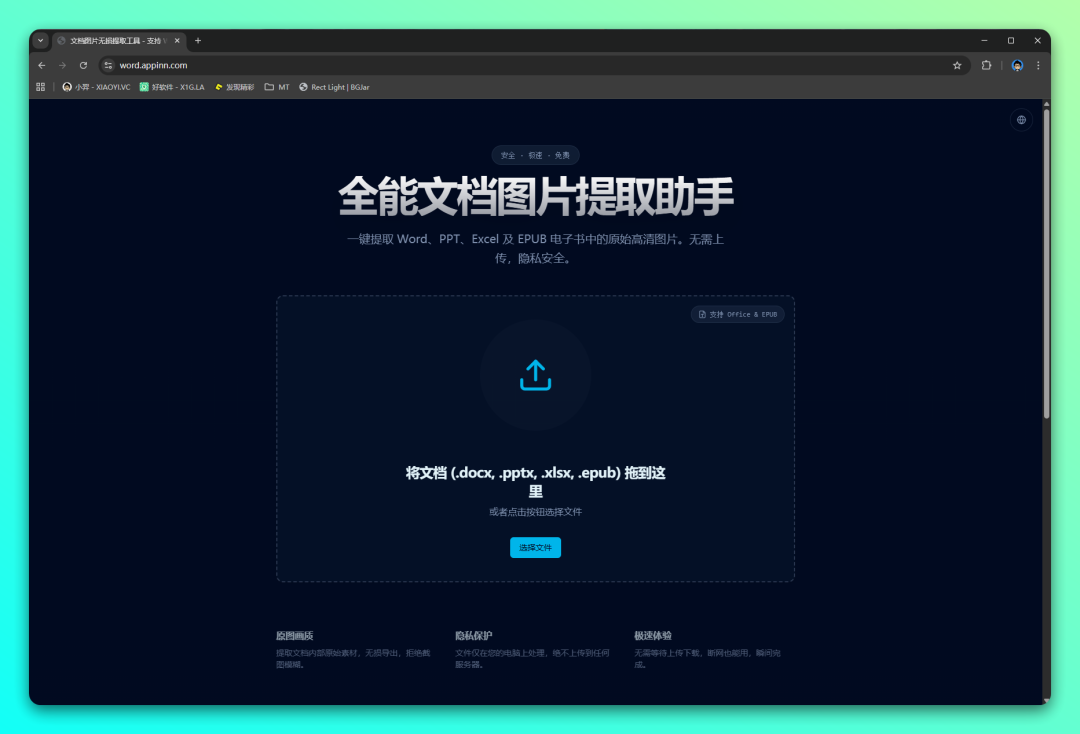
Task: Open the 好软件 - X1G.LA bookmark
Action: pos(172,87)
